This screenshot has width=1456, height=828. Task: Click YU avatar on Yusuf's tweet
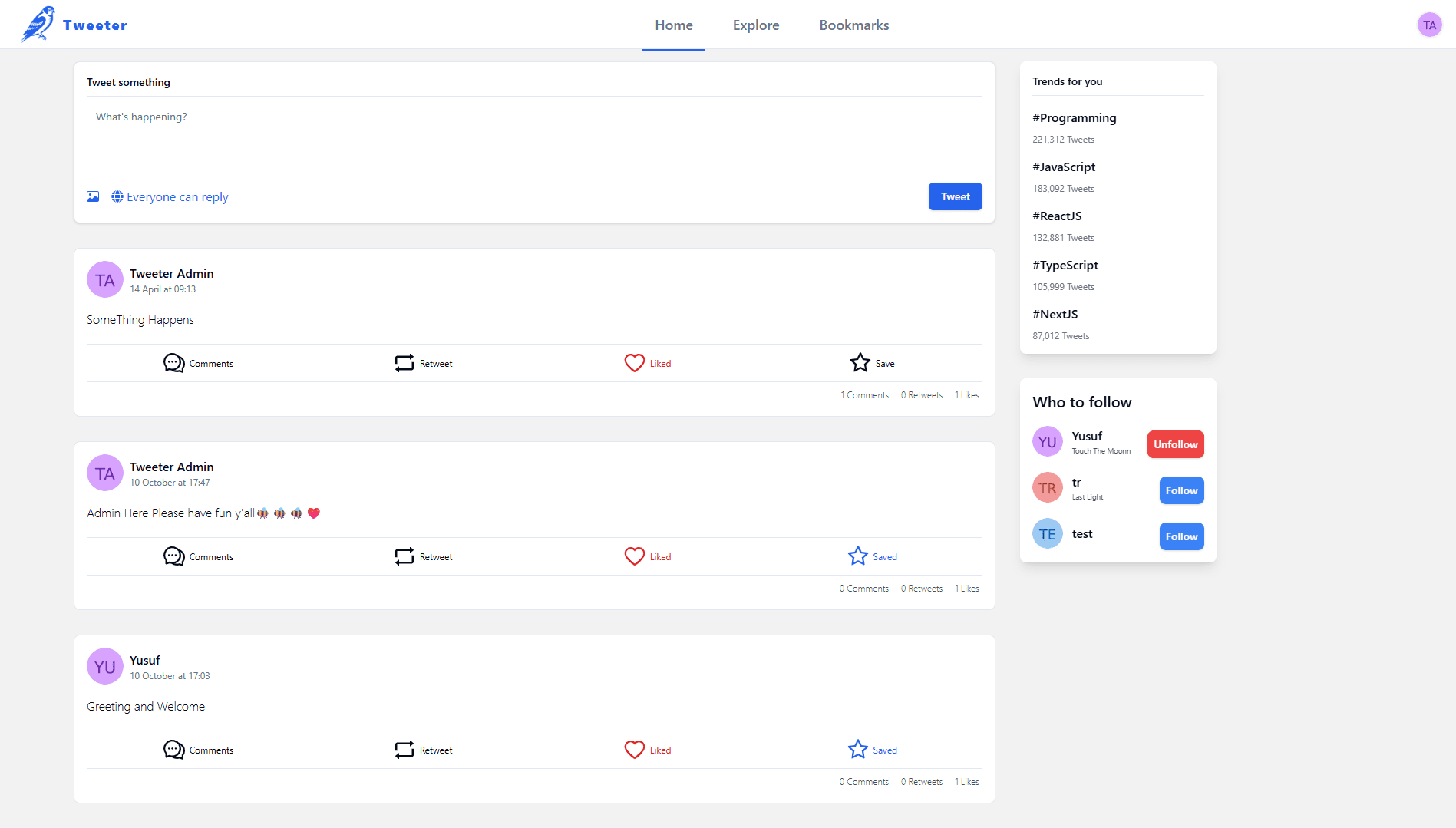click(x=105, y=667)
